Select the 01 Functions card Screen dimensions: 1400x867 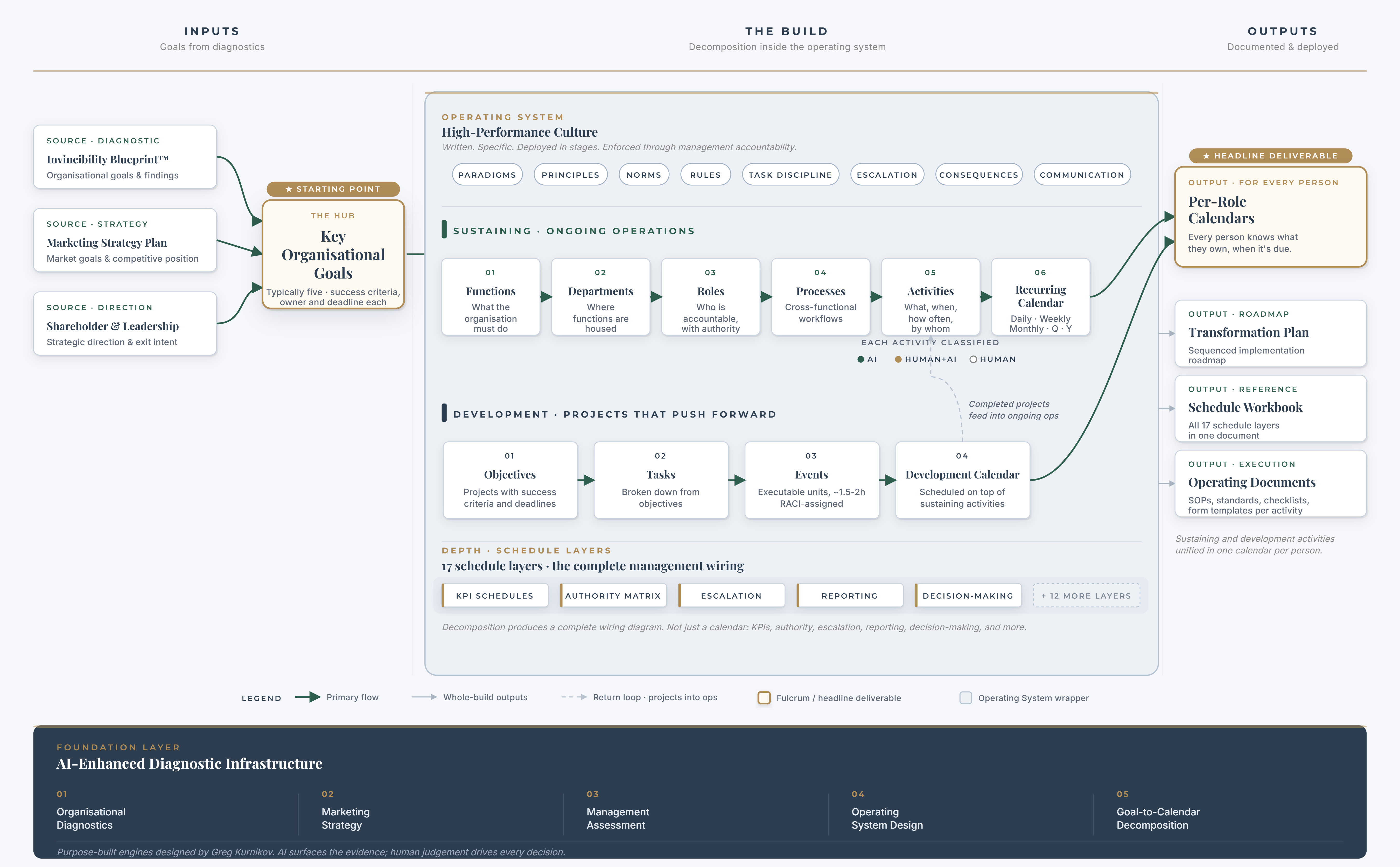[491, 297]
